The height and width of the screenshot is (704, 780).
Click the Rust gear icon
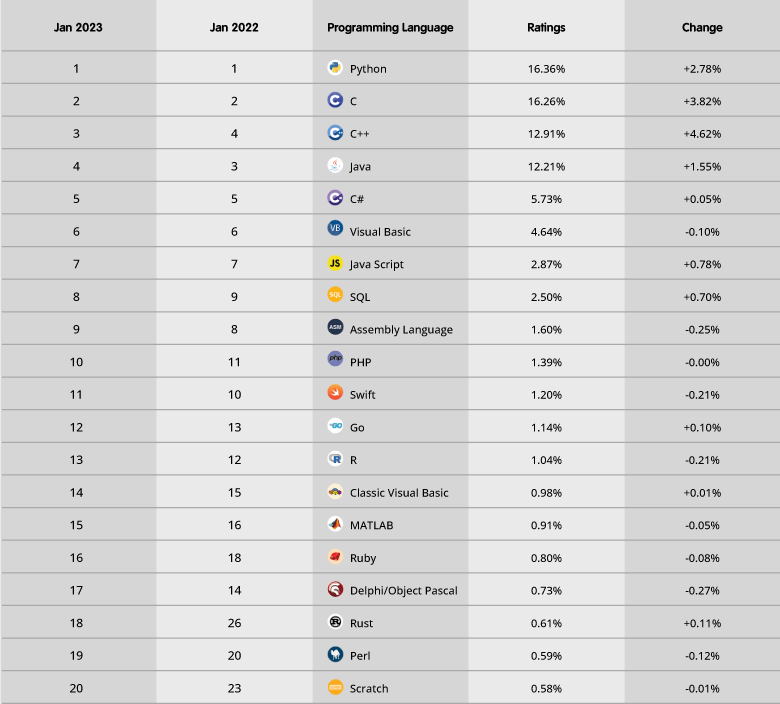click(x=335, y=622)
